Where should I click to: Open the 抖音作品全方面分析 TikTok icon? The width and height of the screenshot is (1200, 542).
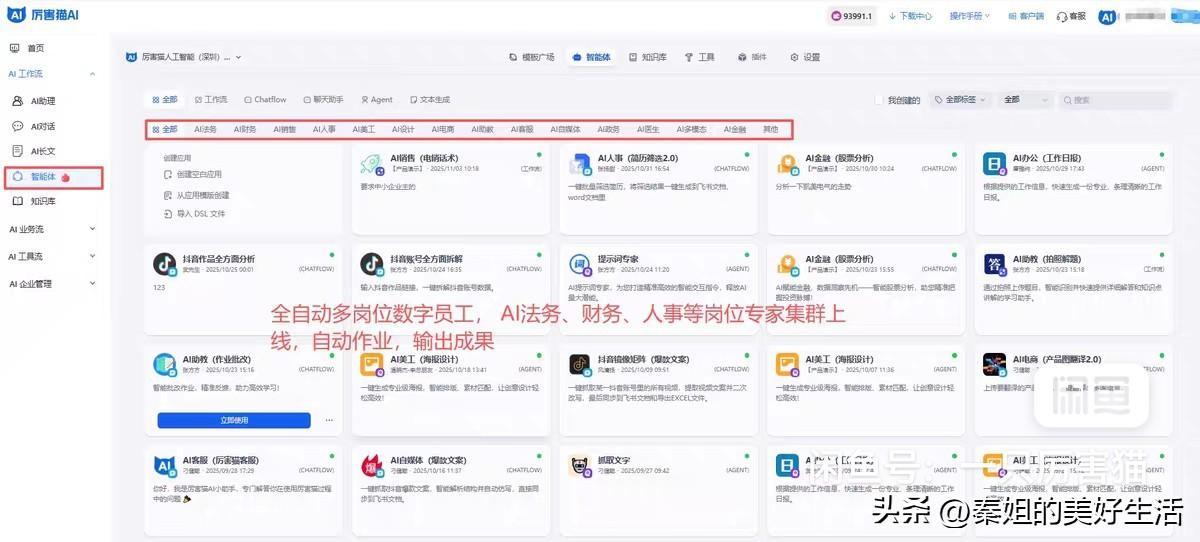click(x=165, y=264)
